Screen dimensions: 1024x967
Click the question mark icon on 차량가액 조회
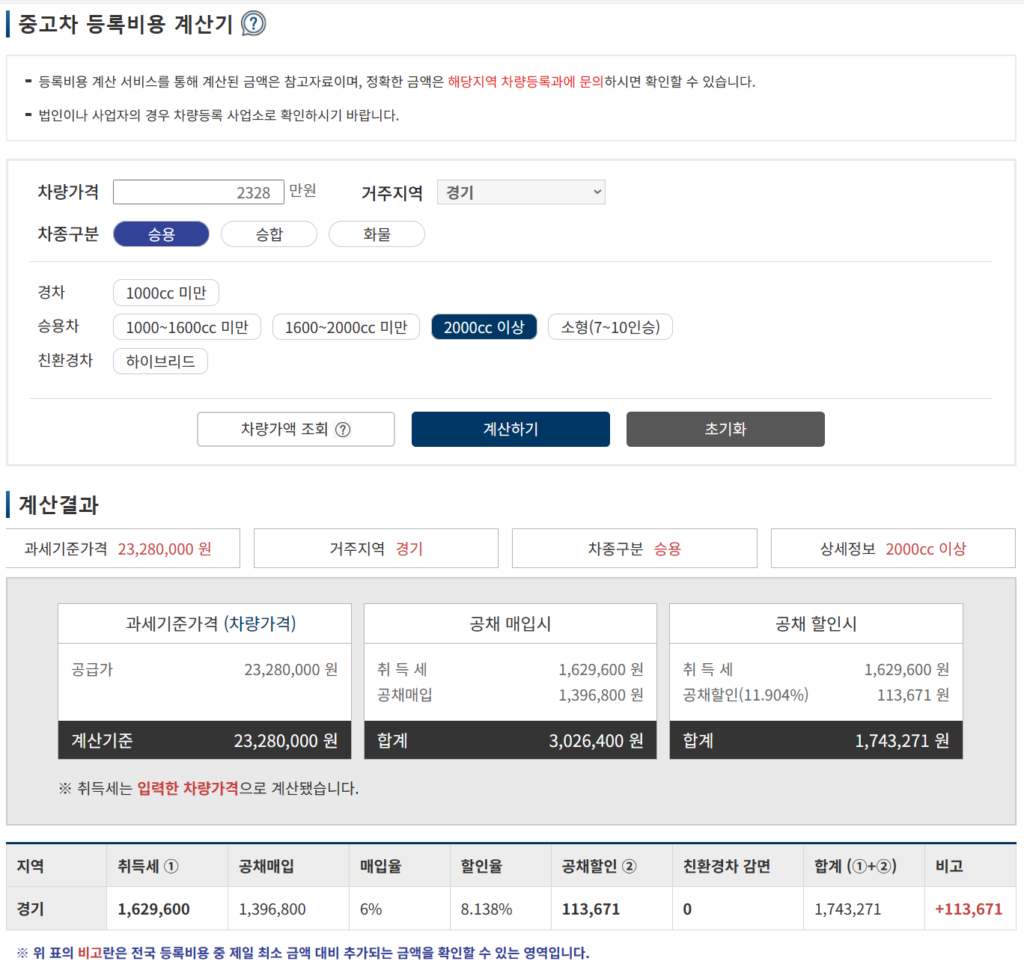(x=341, y=429)
